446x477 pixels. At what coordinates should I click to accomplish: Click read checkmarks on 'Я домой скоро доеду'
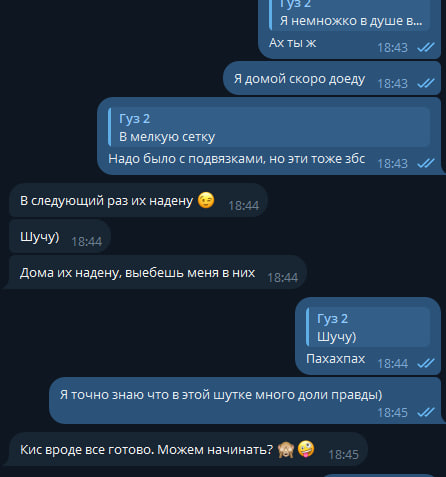(426, 83)
